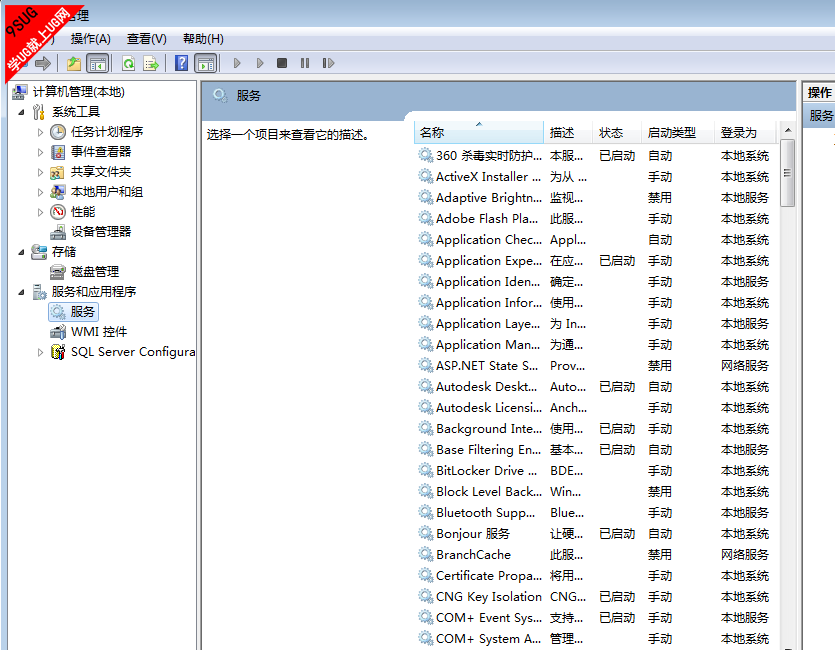Sort by the 名称 column header
The image size is (835, 650).
point(479,133)
